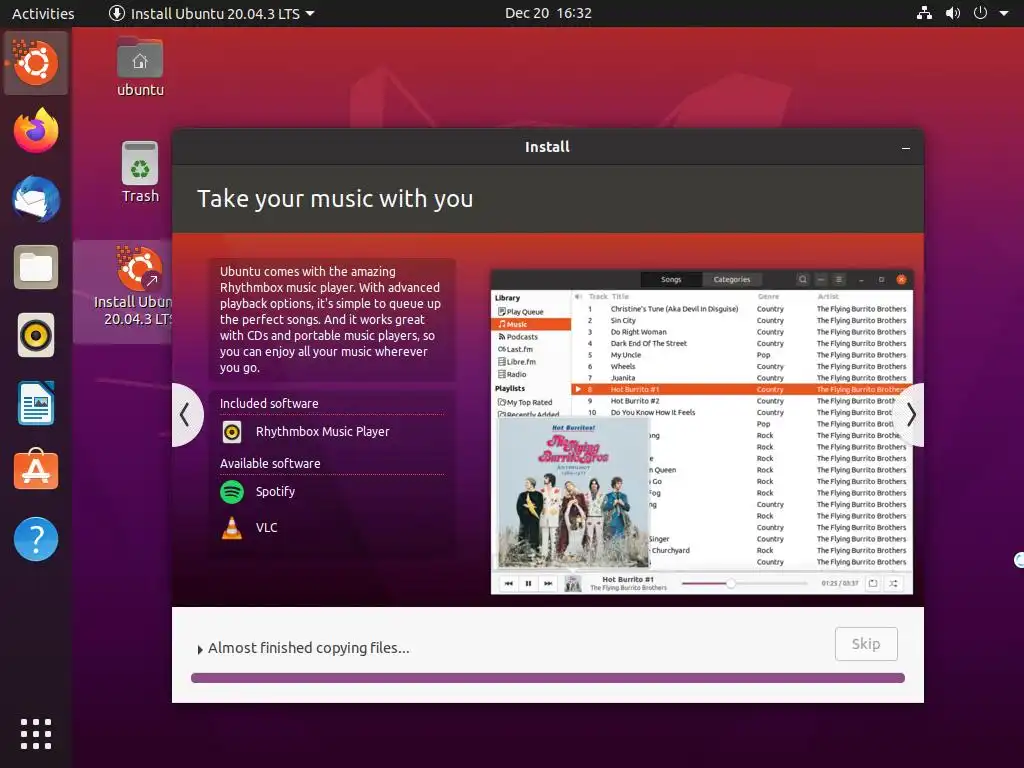Select Music in the preview Library sidebar
This screenshot has height=768, width=1024.
[x=532, y=324]
